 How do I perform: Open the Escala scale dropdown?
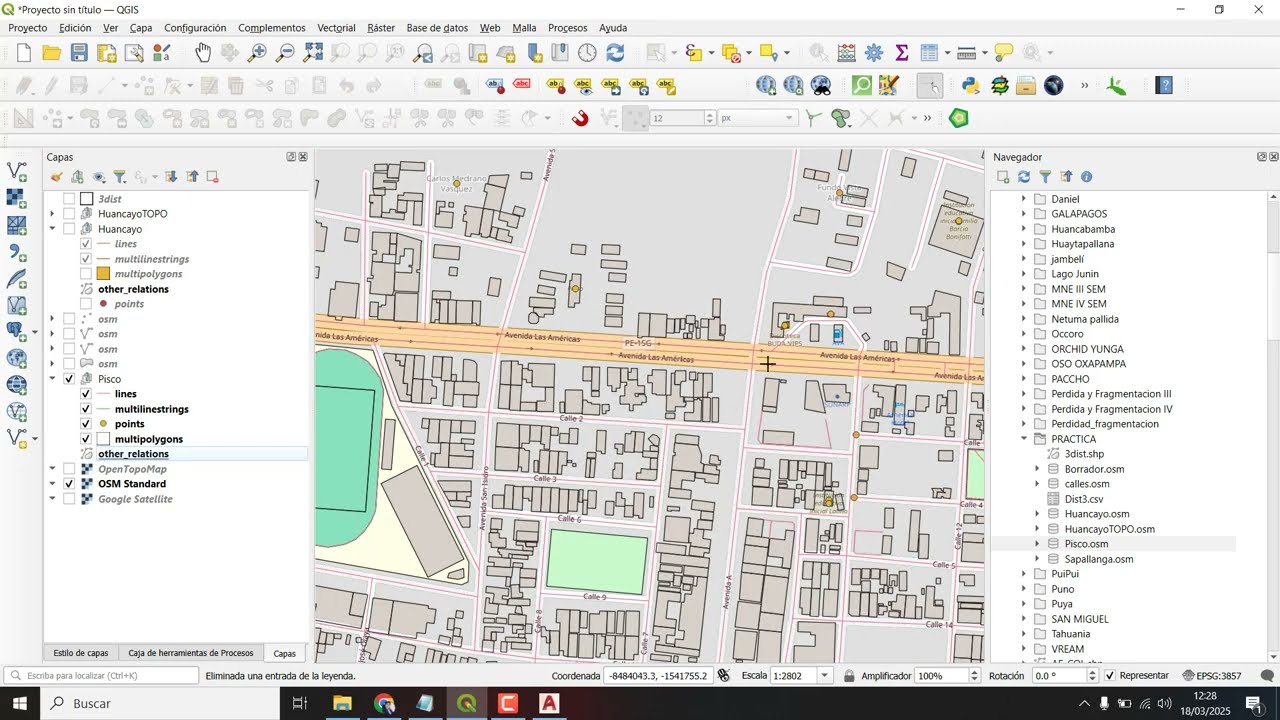[x=825, y=676]
